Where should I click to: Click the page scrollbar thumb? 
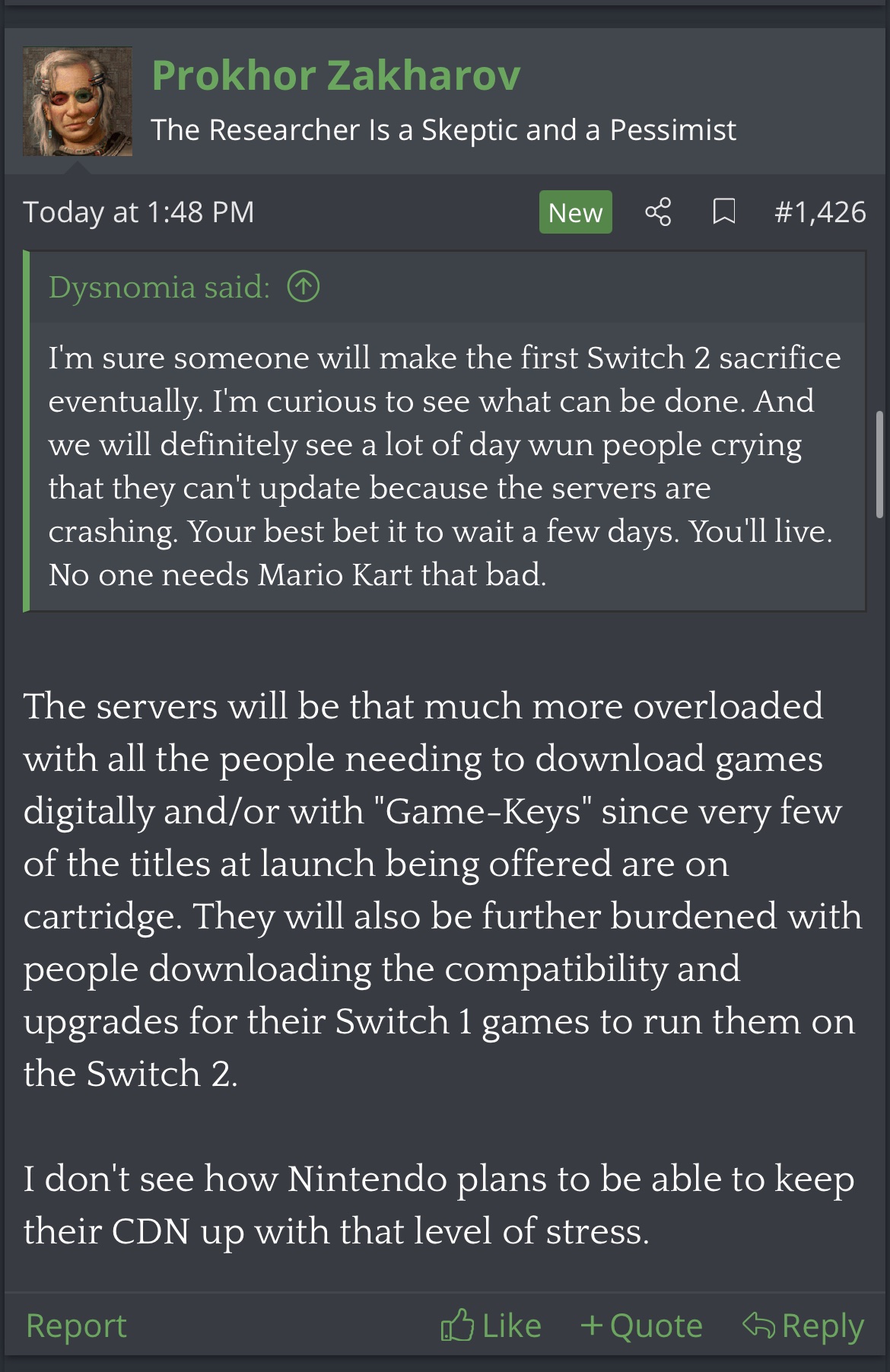pyautogui.click(x=880, y=464)
